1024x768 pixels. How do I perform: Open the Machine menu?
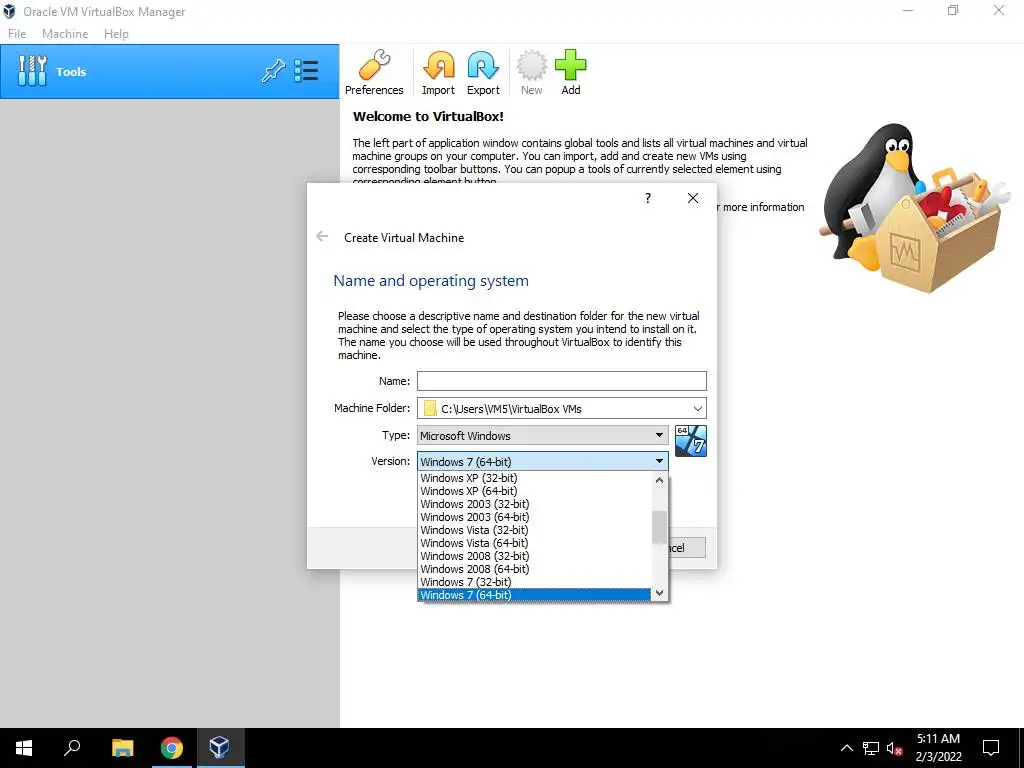(65, 33)
